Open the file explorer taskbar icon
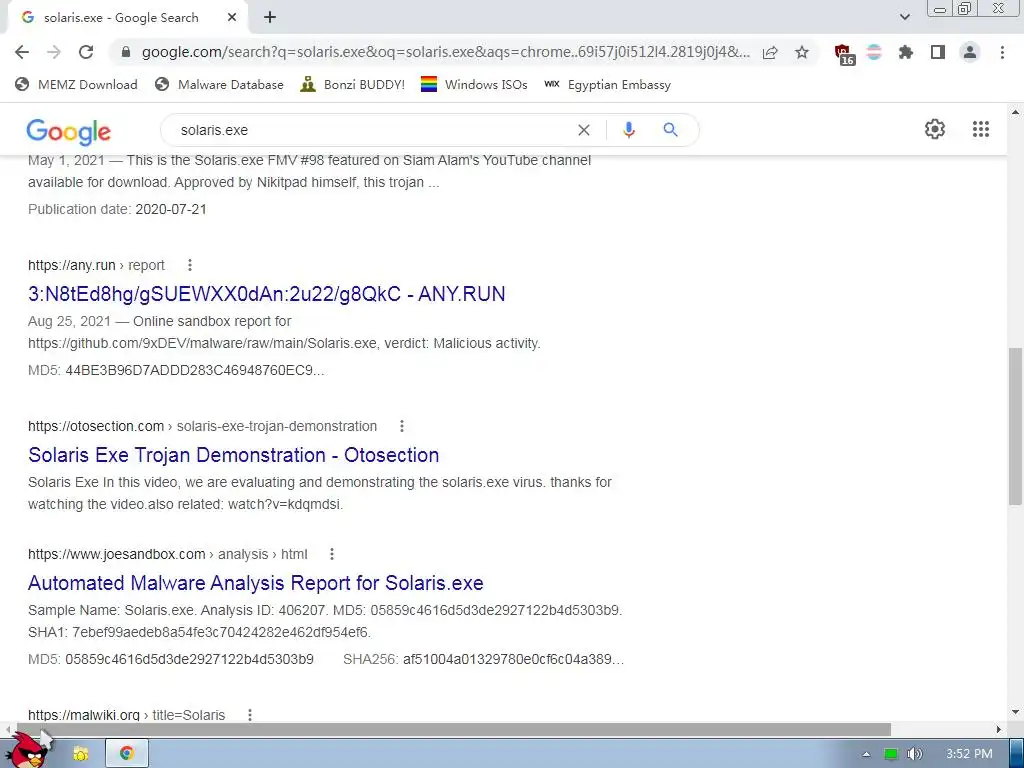The image size is (1024, 768). [x=80, y=754]
